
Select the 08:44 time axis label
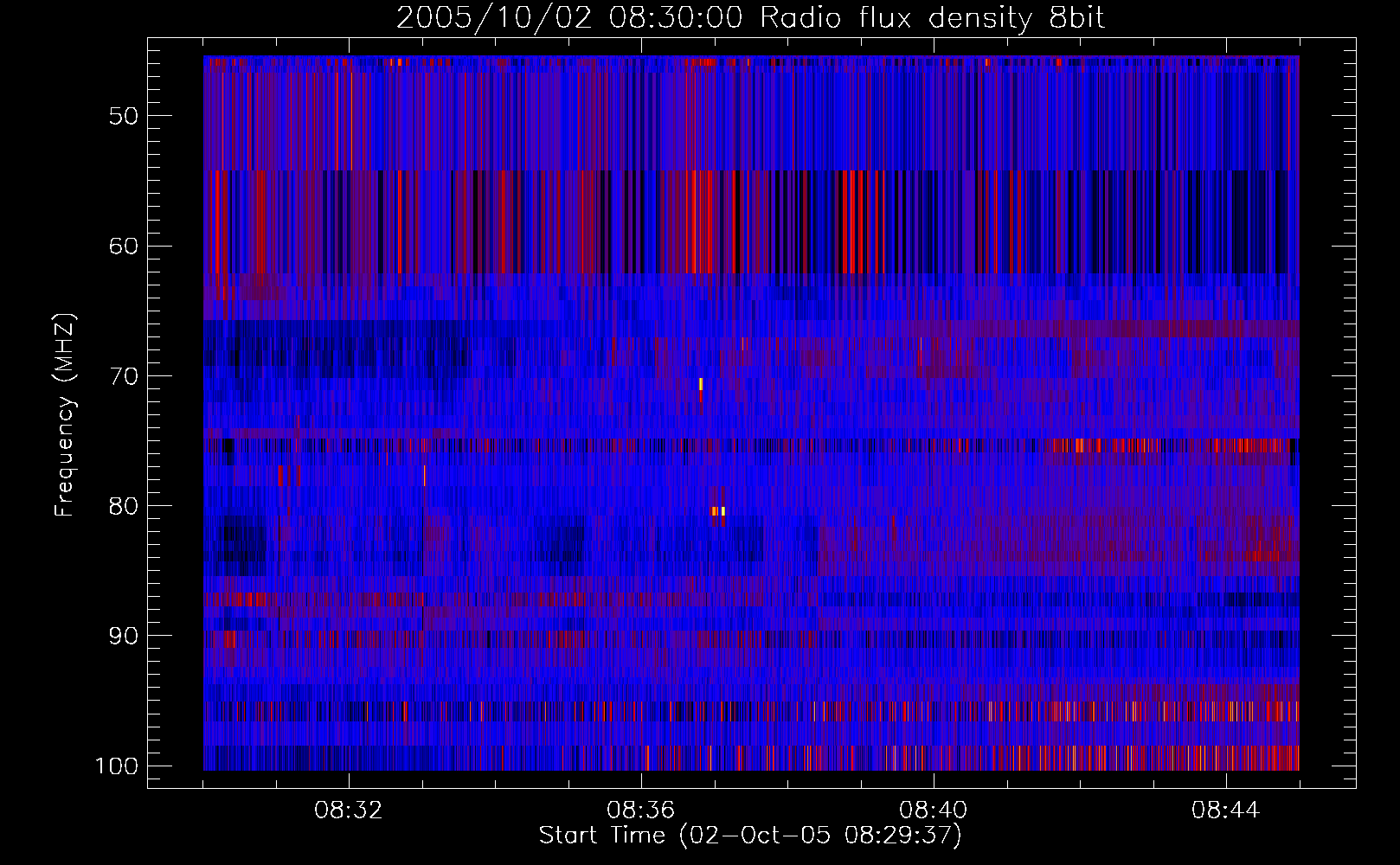(x=1226, y=811)
